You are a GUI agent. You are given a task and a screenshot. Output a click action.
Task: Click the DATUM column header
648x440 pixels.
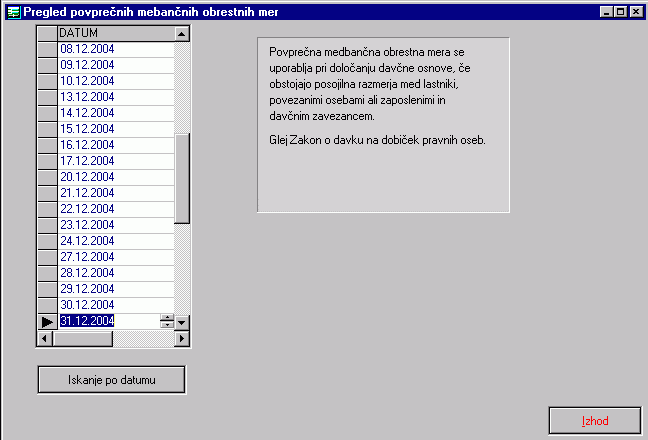(116, 33)
